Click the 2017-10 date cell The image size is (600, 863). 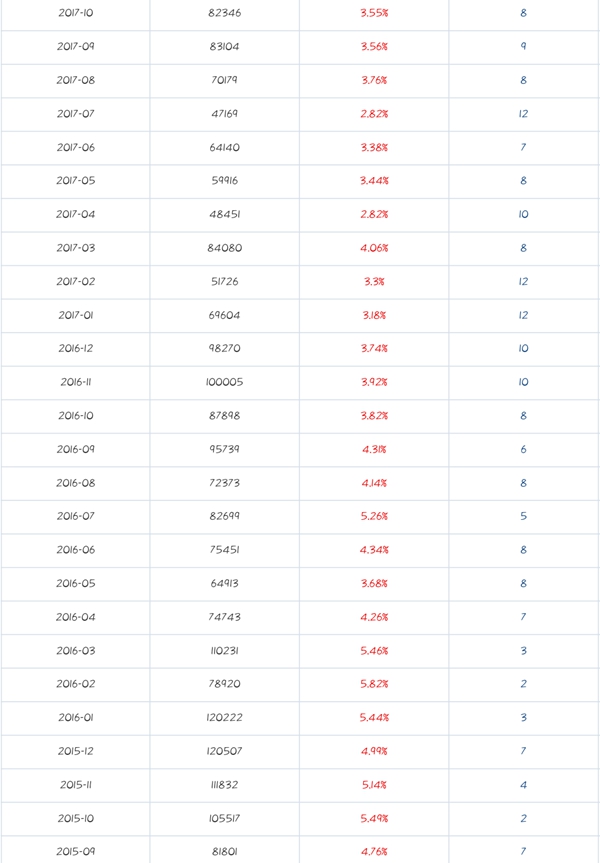(75, 13)
